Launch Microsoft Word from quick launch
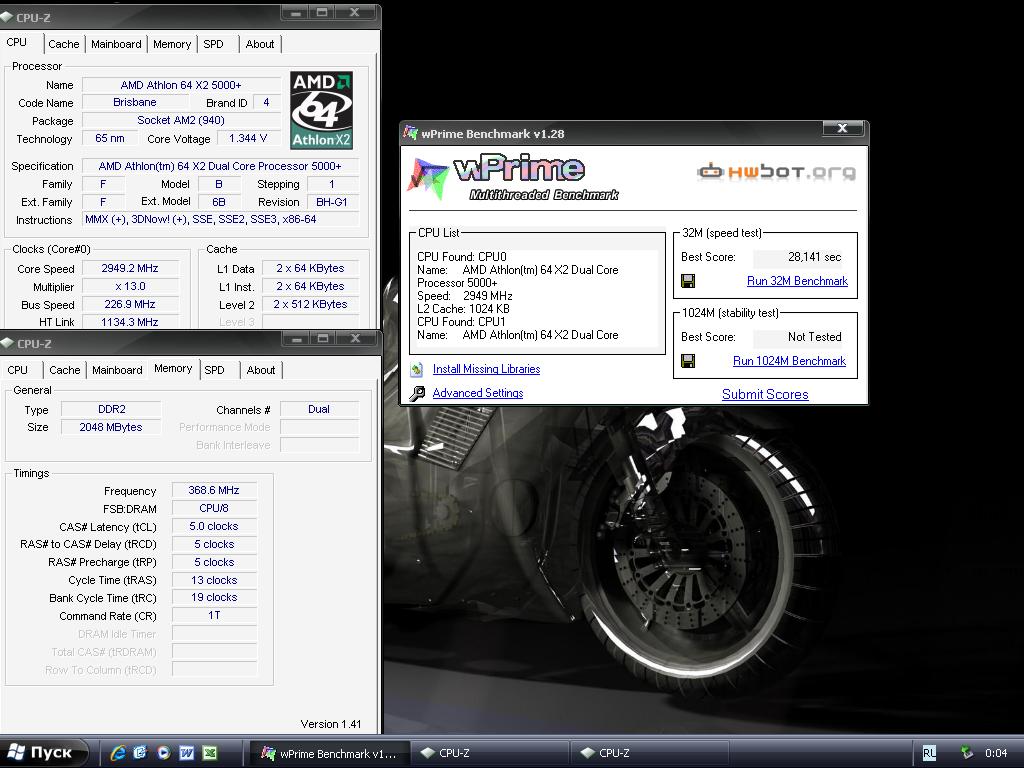Image resolution: width=1024 pixels, height=768 pixels. click(186, 753)
